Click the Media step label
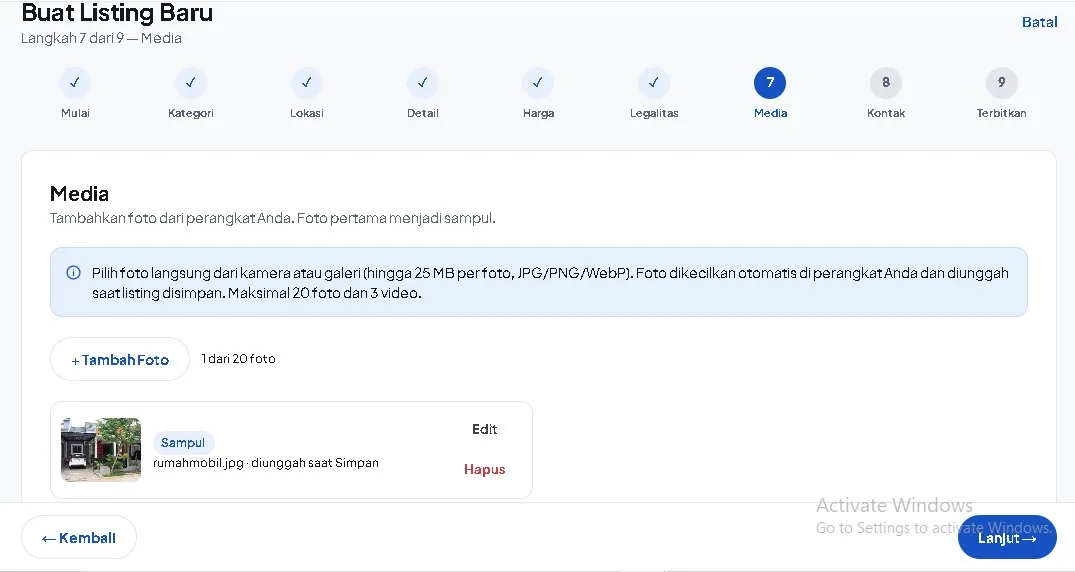 click(771, 113)
